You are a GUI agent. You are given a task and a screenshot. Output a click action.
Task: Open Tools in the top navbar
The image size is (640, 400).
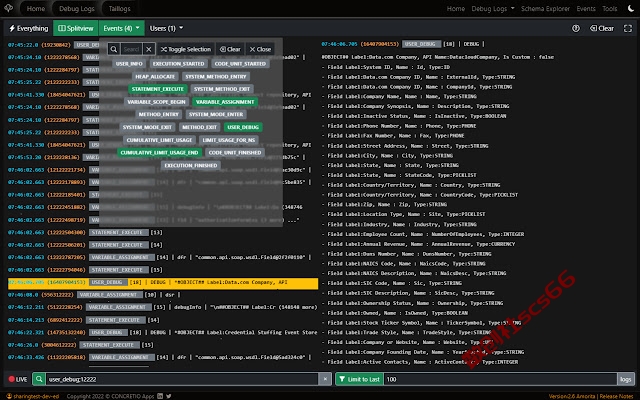pos(610,8)
